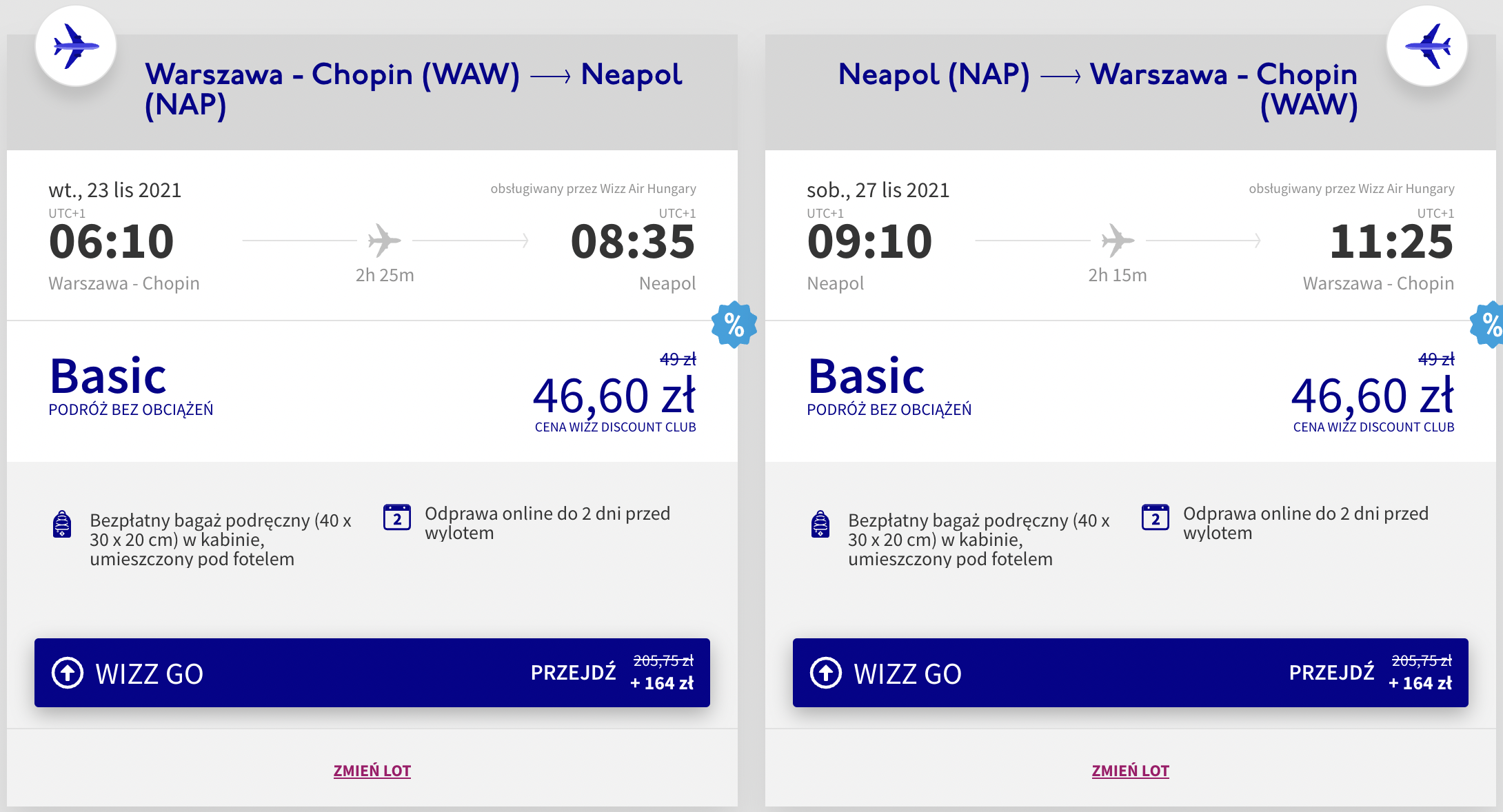The image size is (1503, 812).
Task: Click the grey plane icon between 06:10 and 08:35
Action: pos(384,241)
